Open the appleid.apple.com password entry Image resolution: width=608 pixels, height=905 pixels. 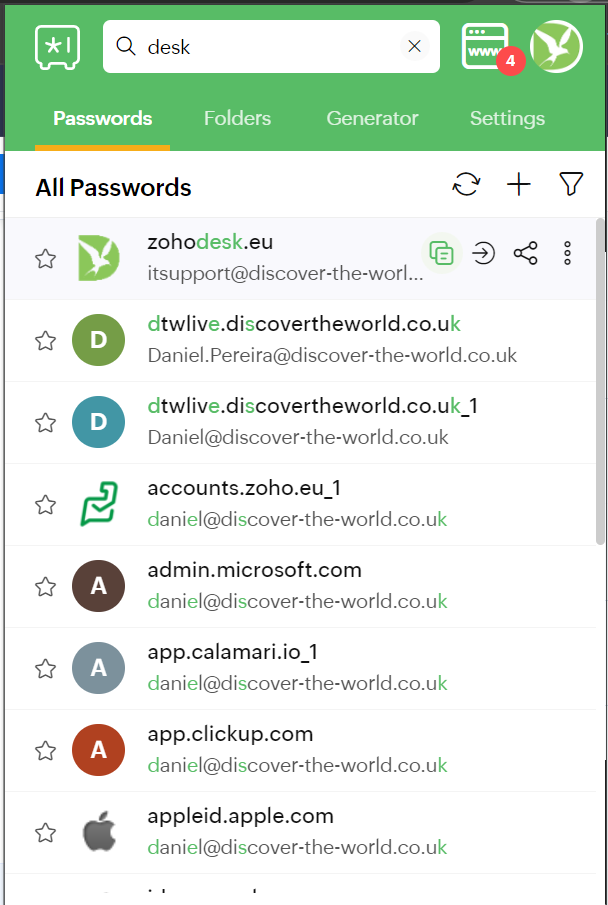tap(240, 816)
